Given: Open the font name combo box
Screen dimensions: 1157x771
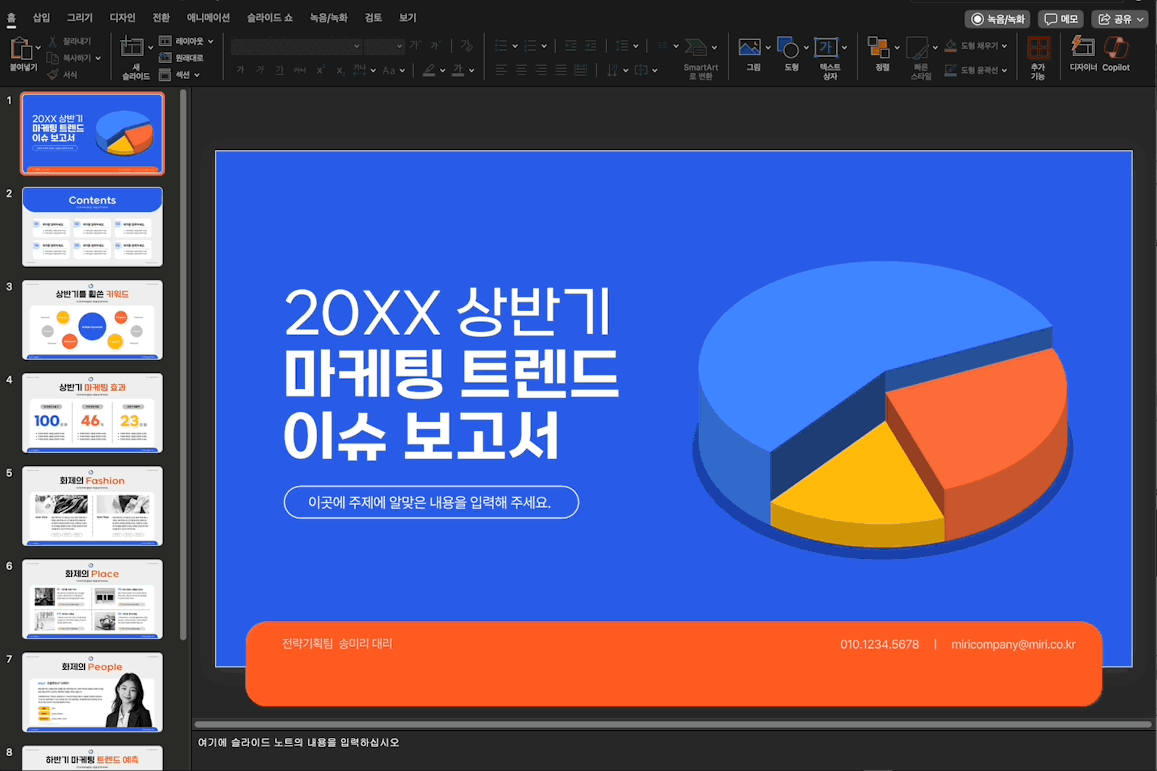Looking at the screenshot, I should tap(296, 46).
